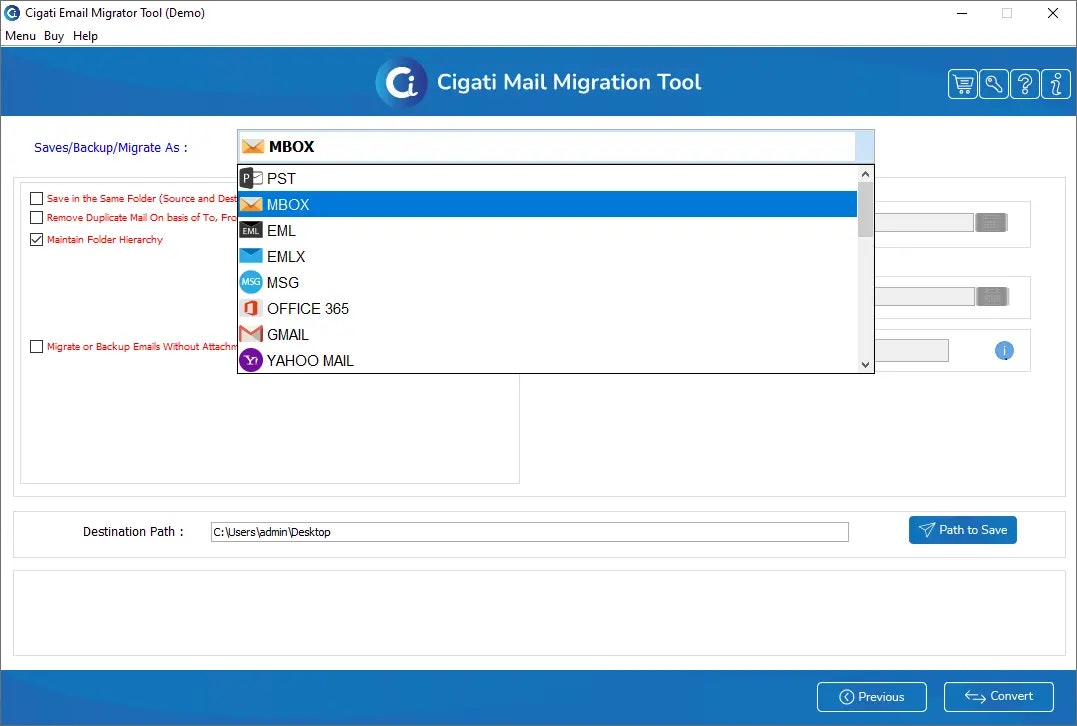Viewport: 1077px width, 726px height.
Task: Click the lower grayed calendar button
Action: pyautogui.click(x=992, y=297)
